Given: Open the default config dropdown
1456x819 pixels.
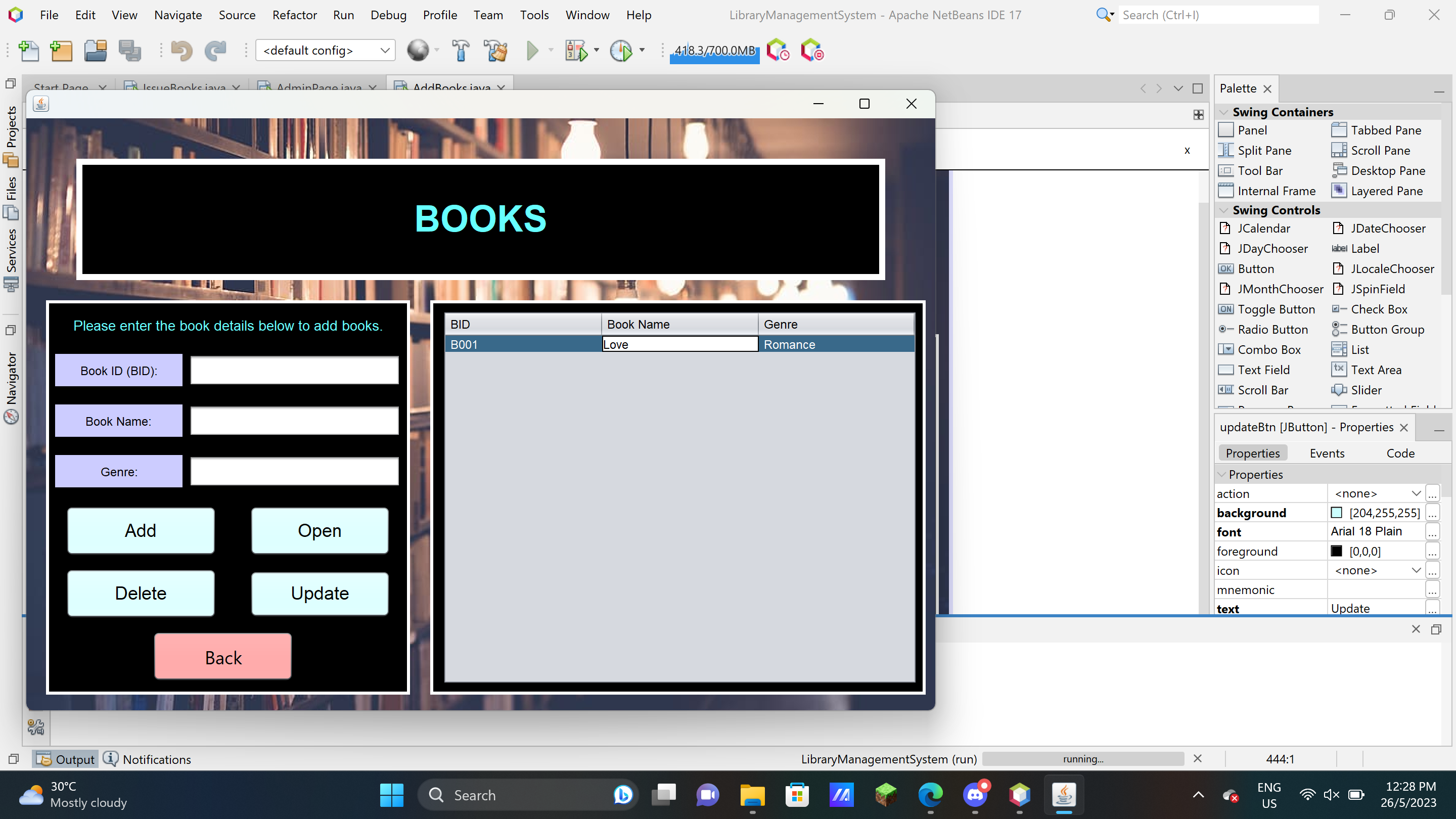Looking at the screenshot, I should pyautogui.click(x=325, y=51).
